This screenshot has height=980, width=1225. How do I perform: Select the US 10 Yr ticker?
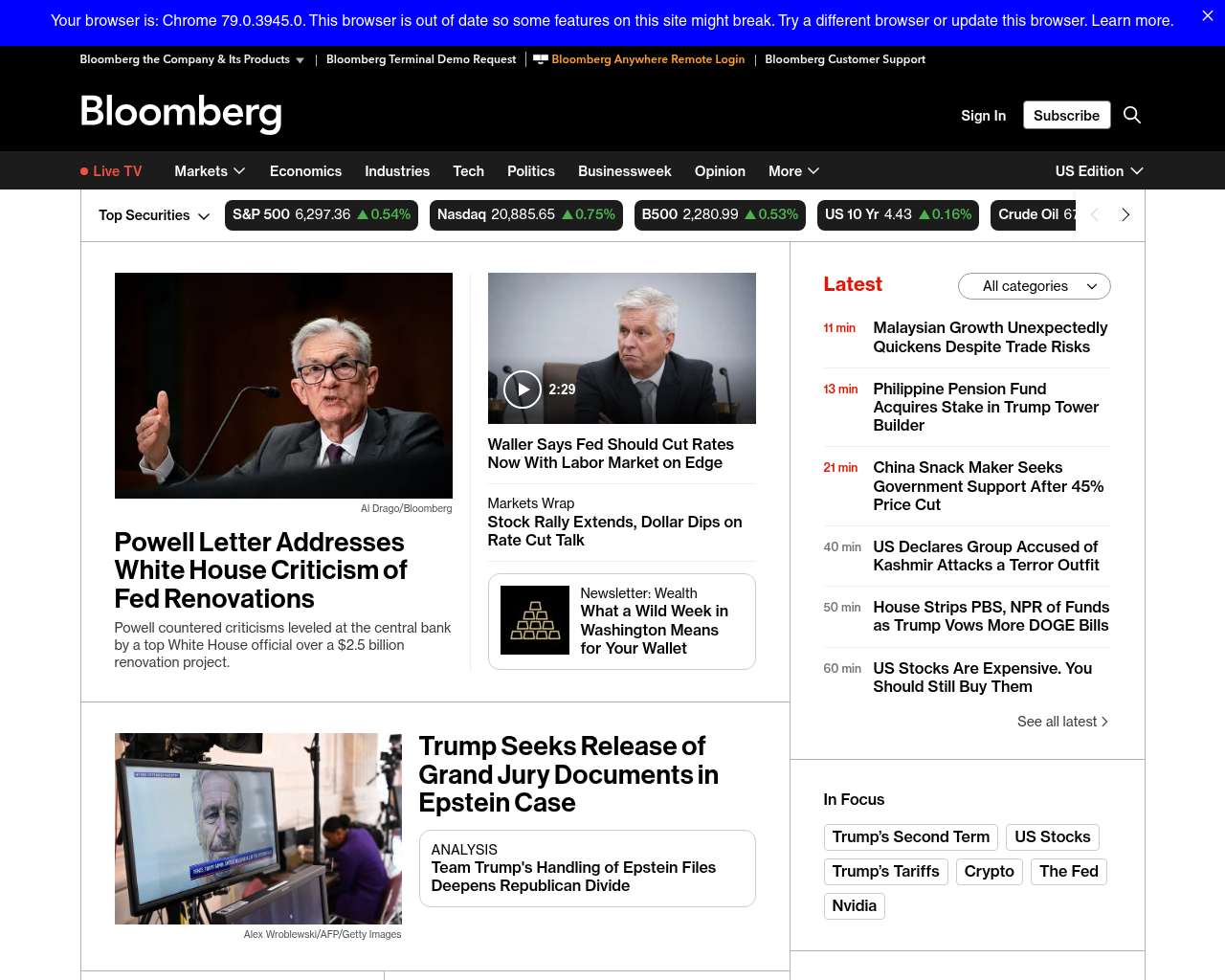click(899, 215)
